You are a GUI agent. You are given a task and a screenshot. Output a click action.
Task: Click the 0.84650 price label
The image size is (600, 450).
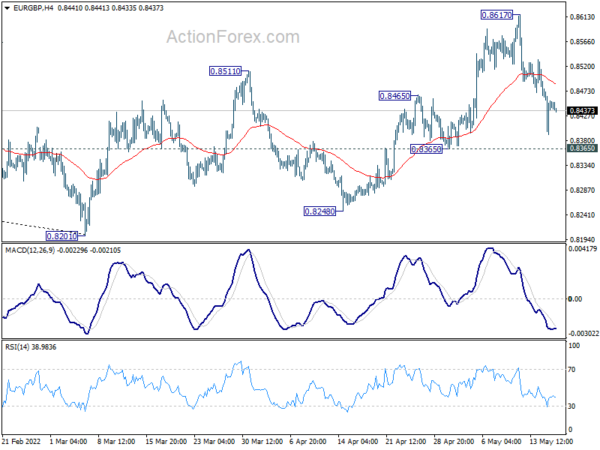[x=395, y=96]
